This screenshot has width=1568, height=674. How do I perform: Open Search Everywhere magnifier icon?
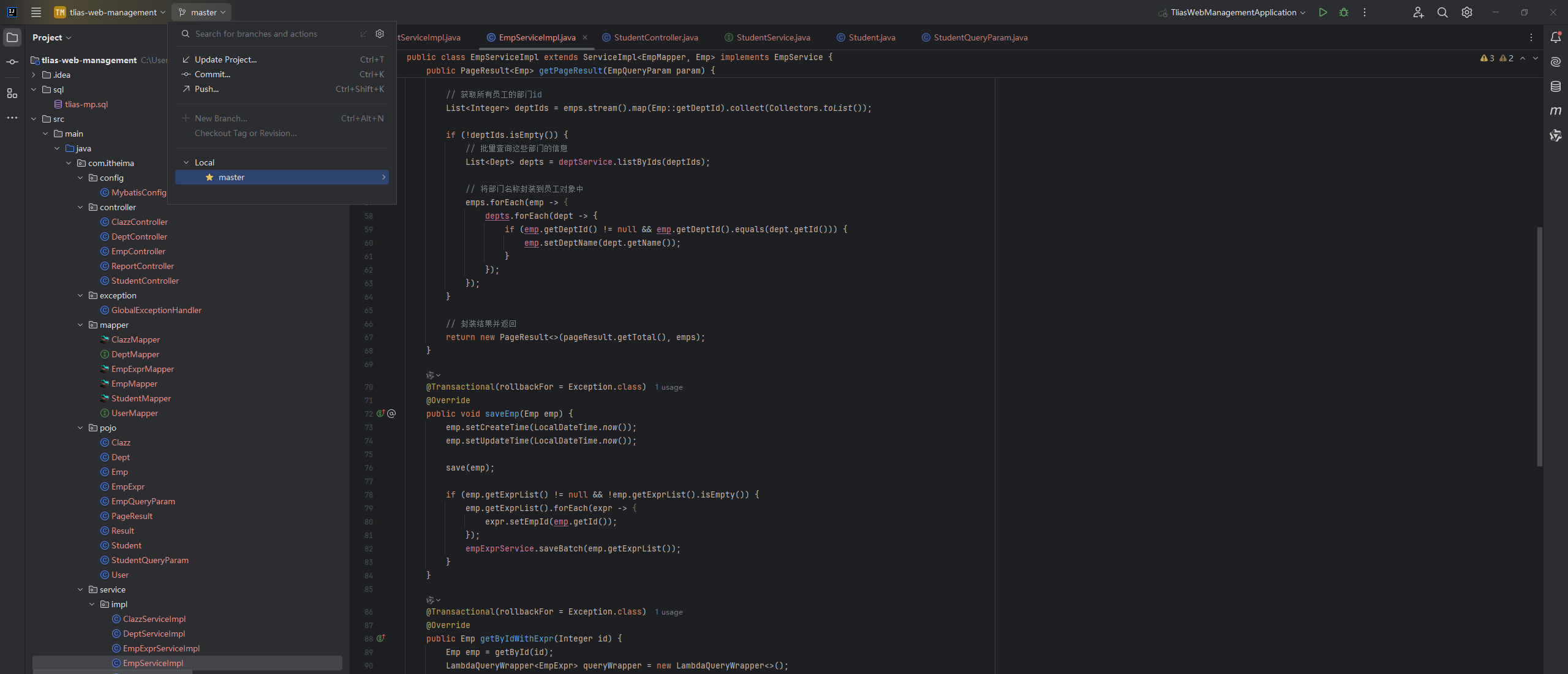1442,12
